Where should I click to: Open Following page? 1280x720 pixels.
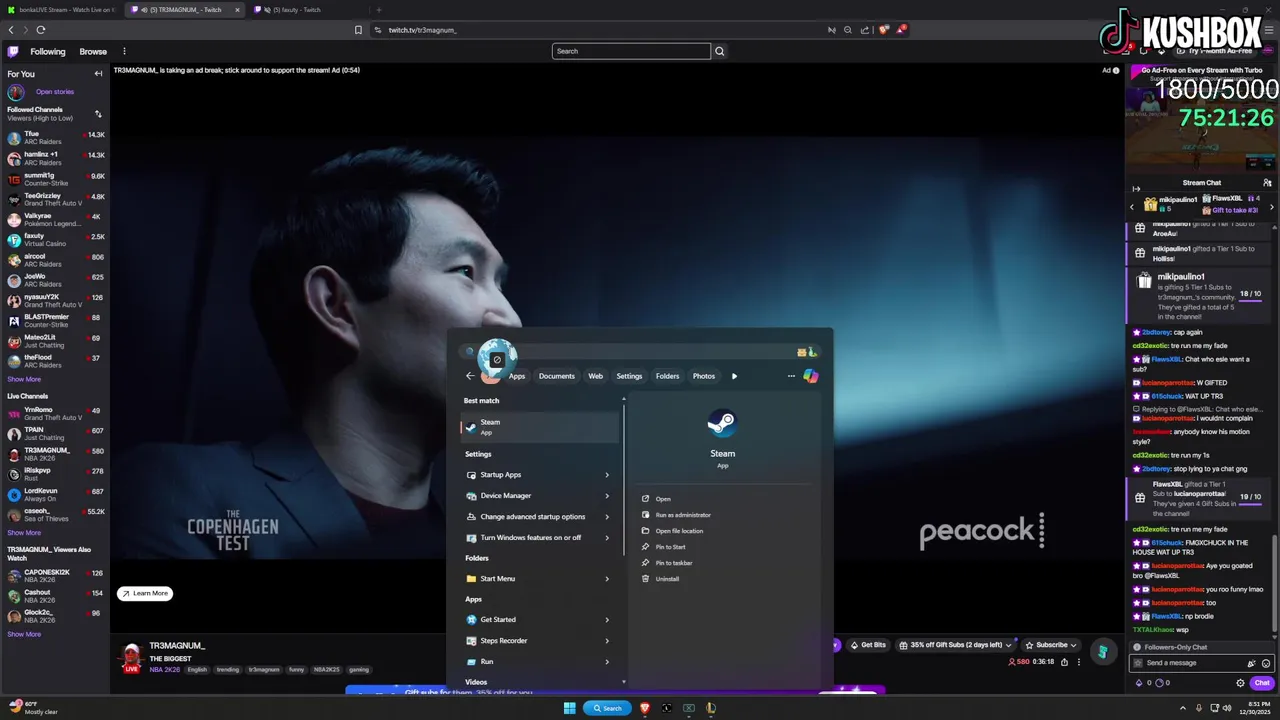coord(47,51)
